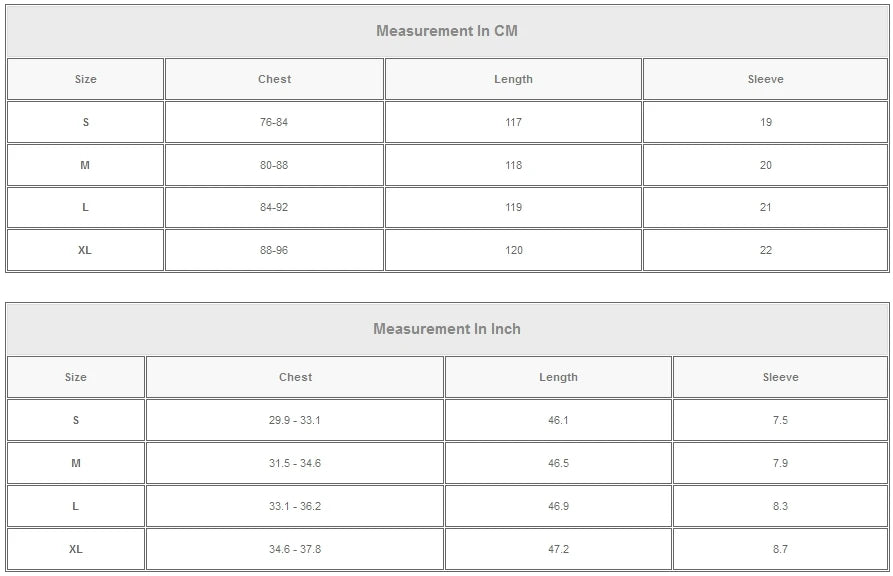Click the length value 47.2
This screenshot has height=576, width=893.
pos(558,549)
